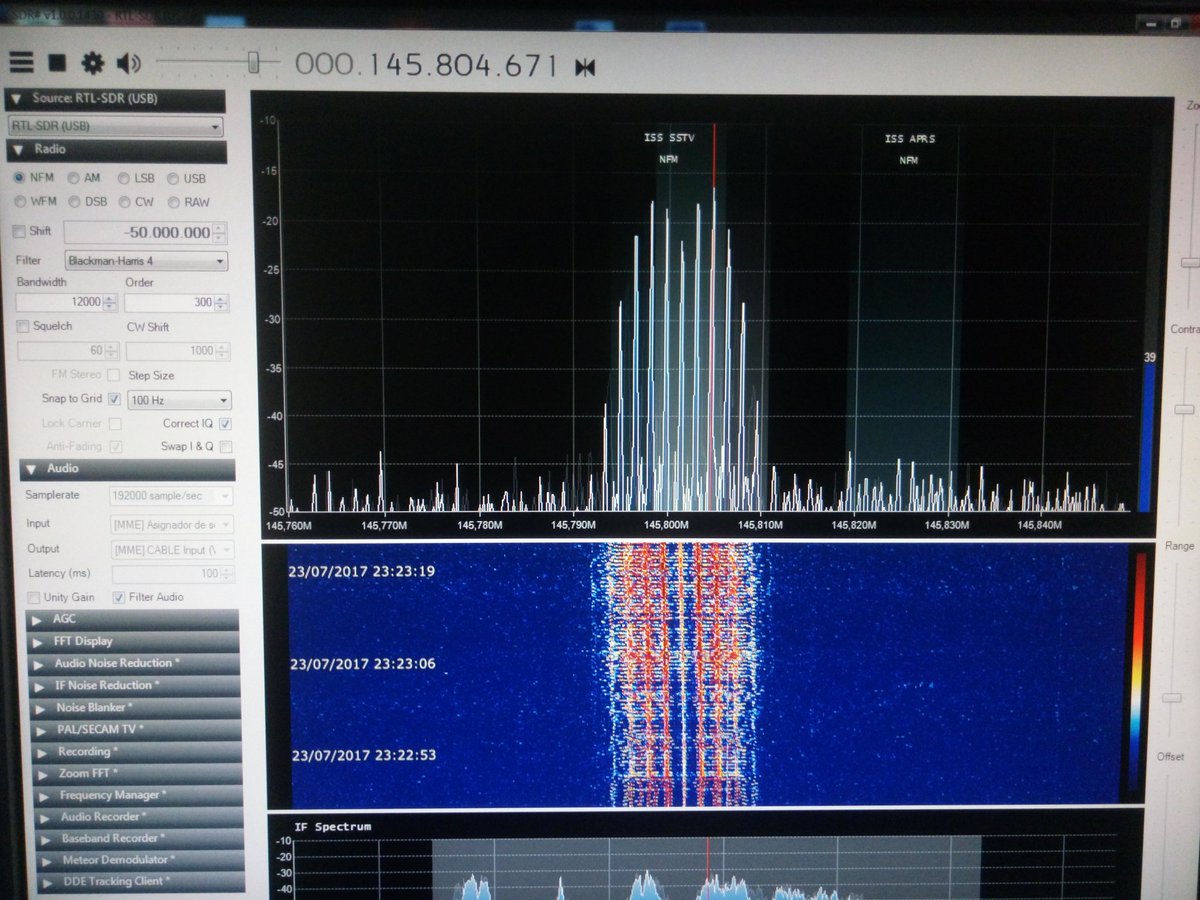This screenshot has height=900, width=1200.
Task: Expand the FFT Display panel
Action: [133, 641]
